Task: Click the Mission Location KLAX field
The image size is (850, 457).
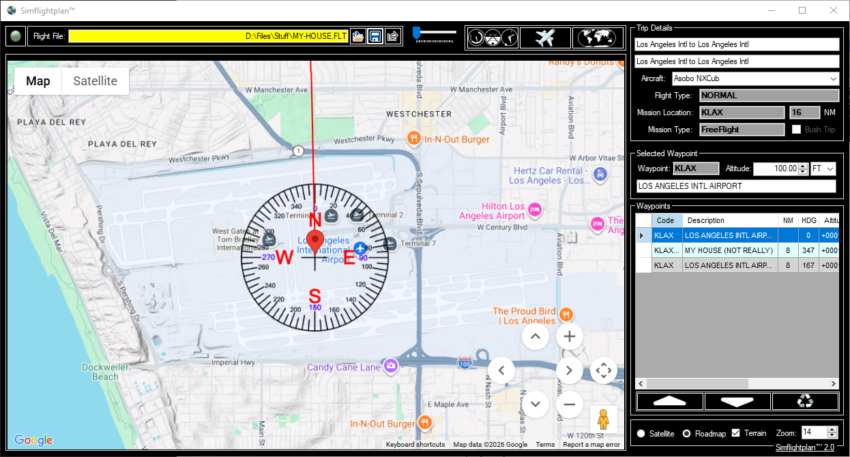Action: (742, 112)
